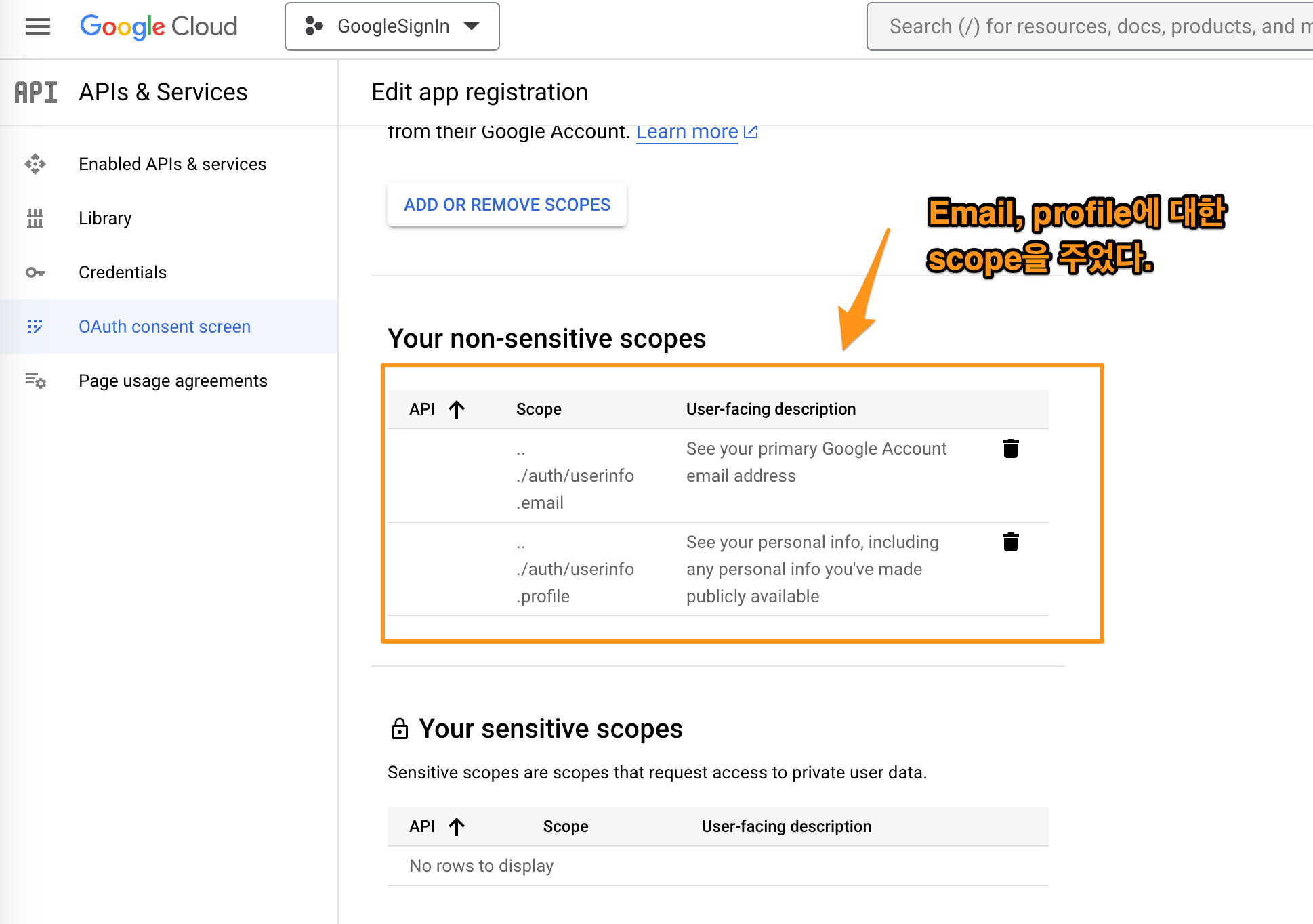Viewport: 1313px width, 924px height.
Task: Sort sensitive scopes by API arrow
Action: point(457,826)
